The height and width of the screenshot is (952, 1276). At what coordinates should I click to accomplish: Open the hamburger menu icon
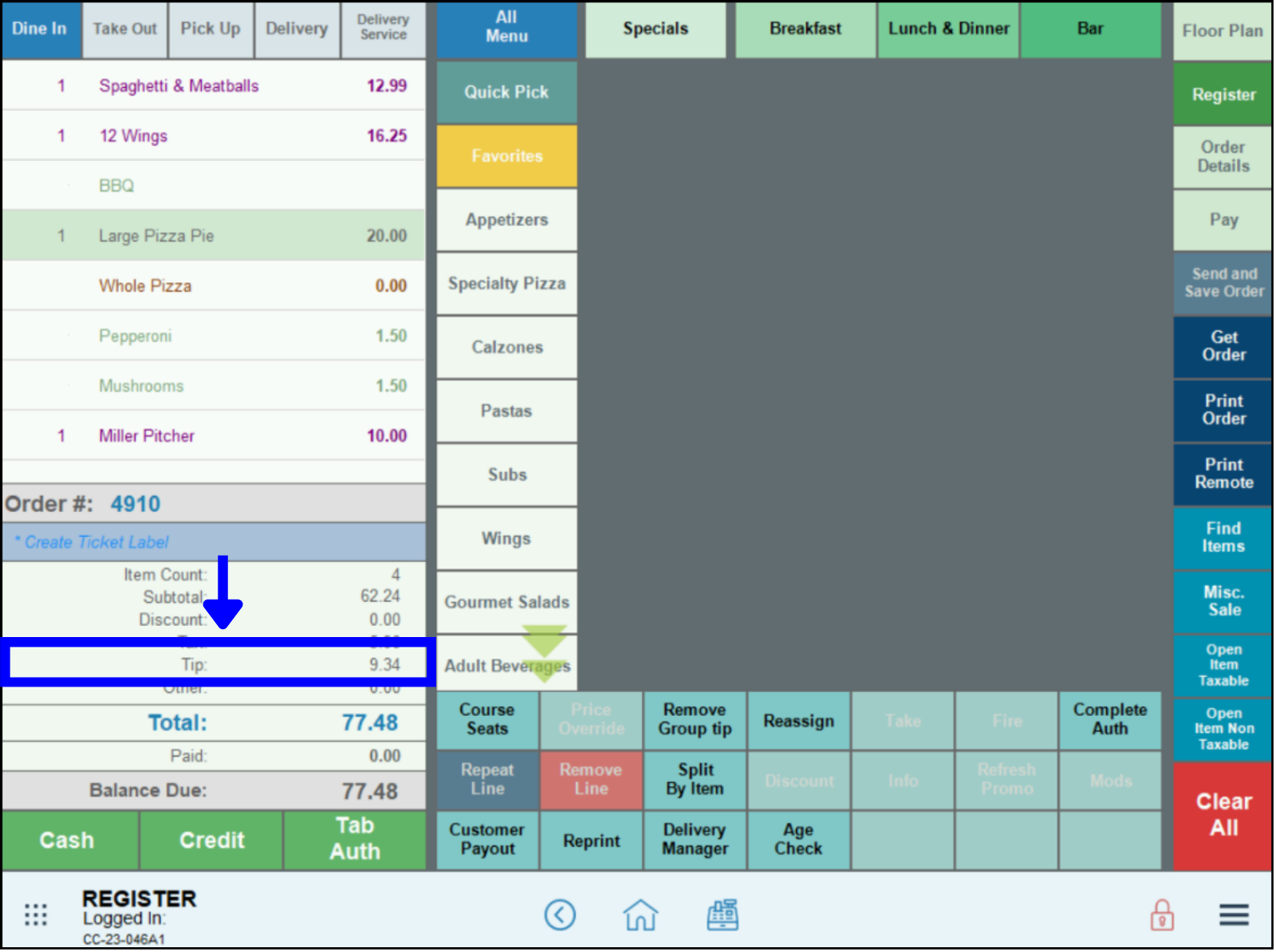click(1234, 915)
